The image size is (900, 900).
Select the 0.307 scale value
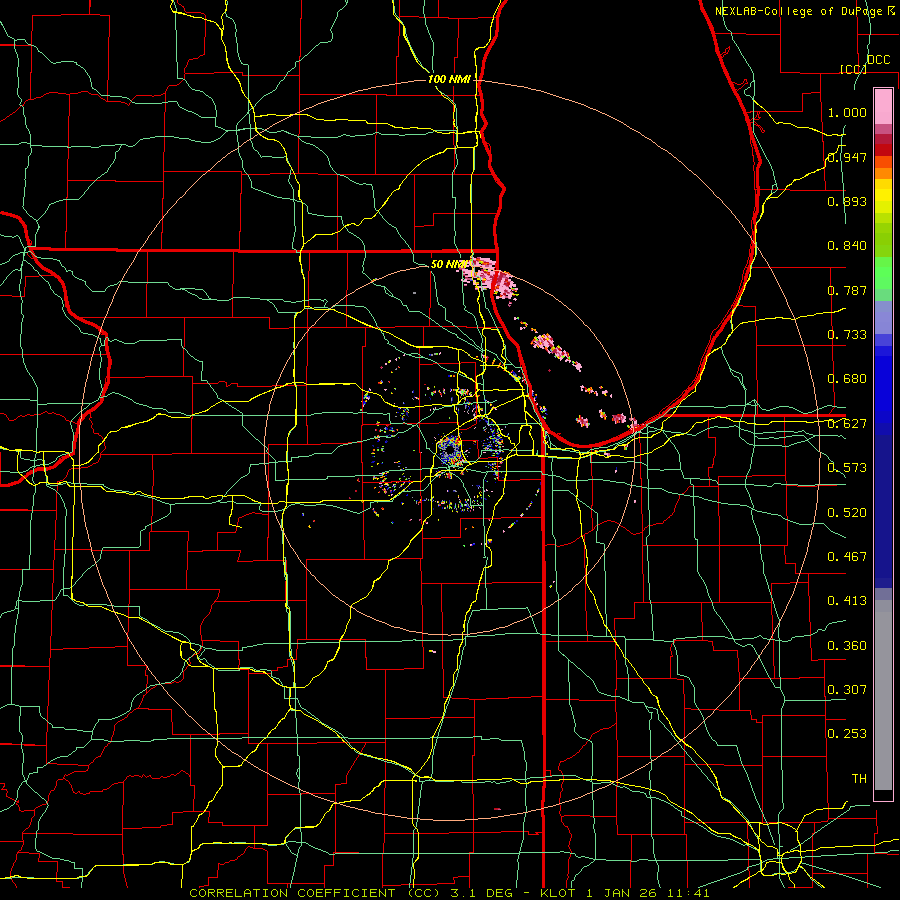pyautogui.click(x=847, y=690)
